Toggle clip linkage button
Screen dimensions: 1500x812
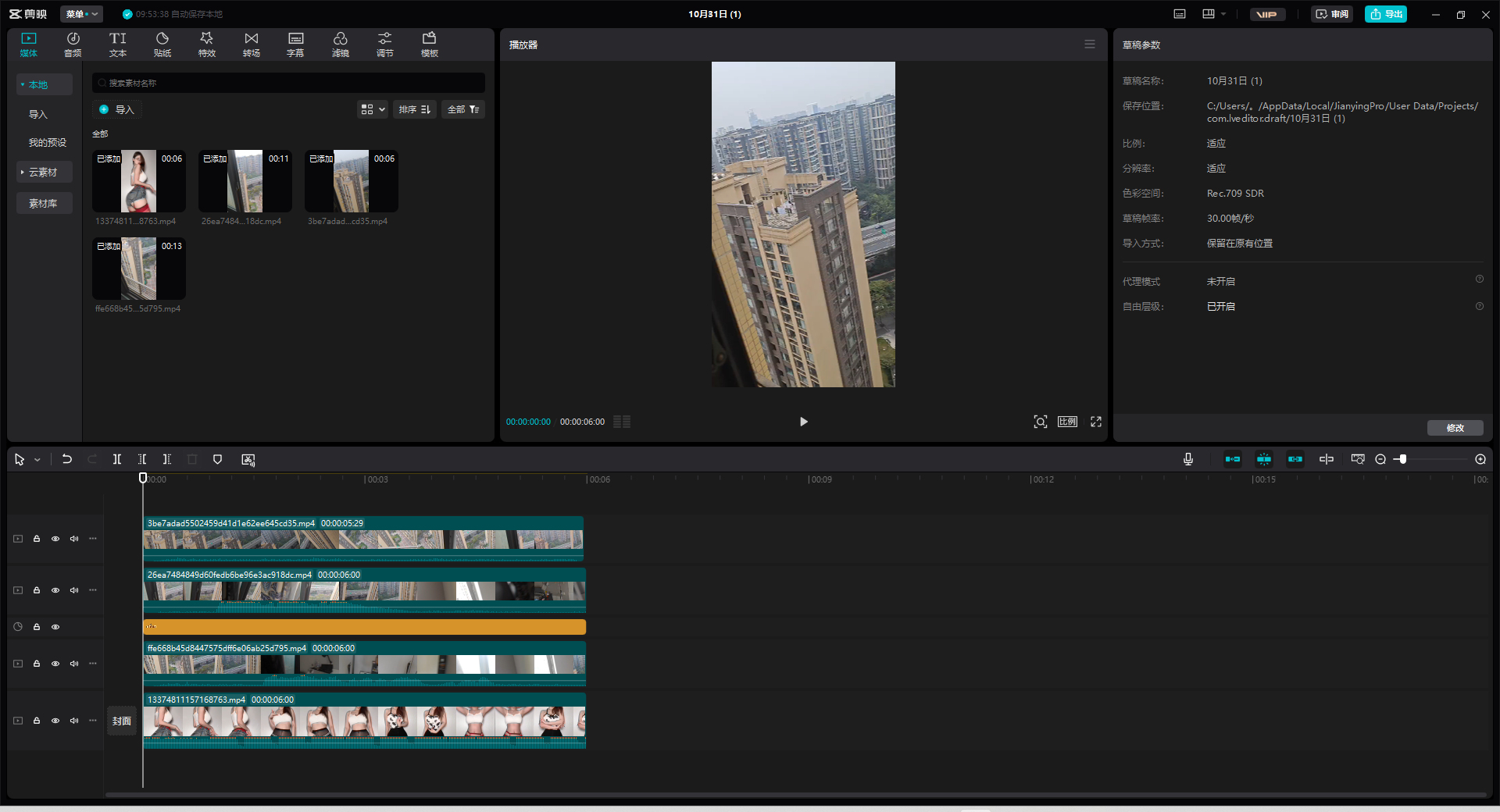click(x=1295, y=459)
